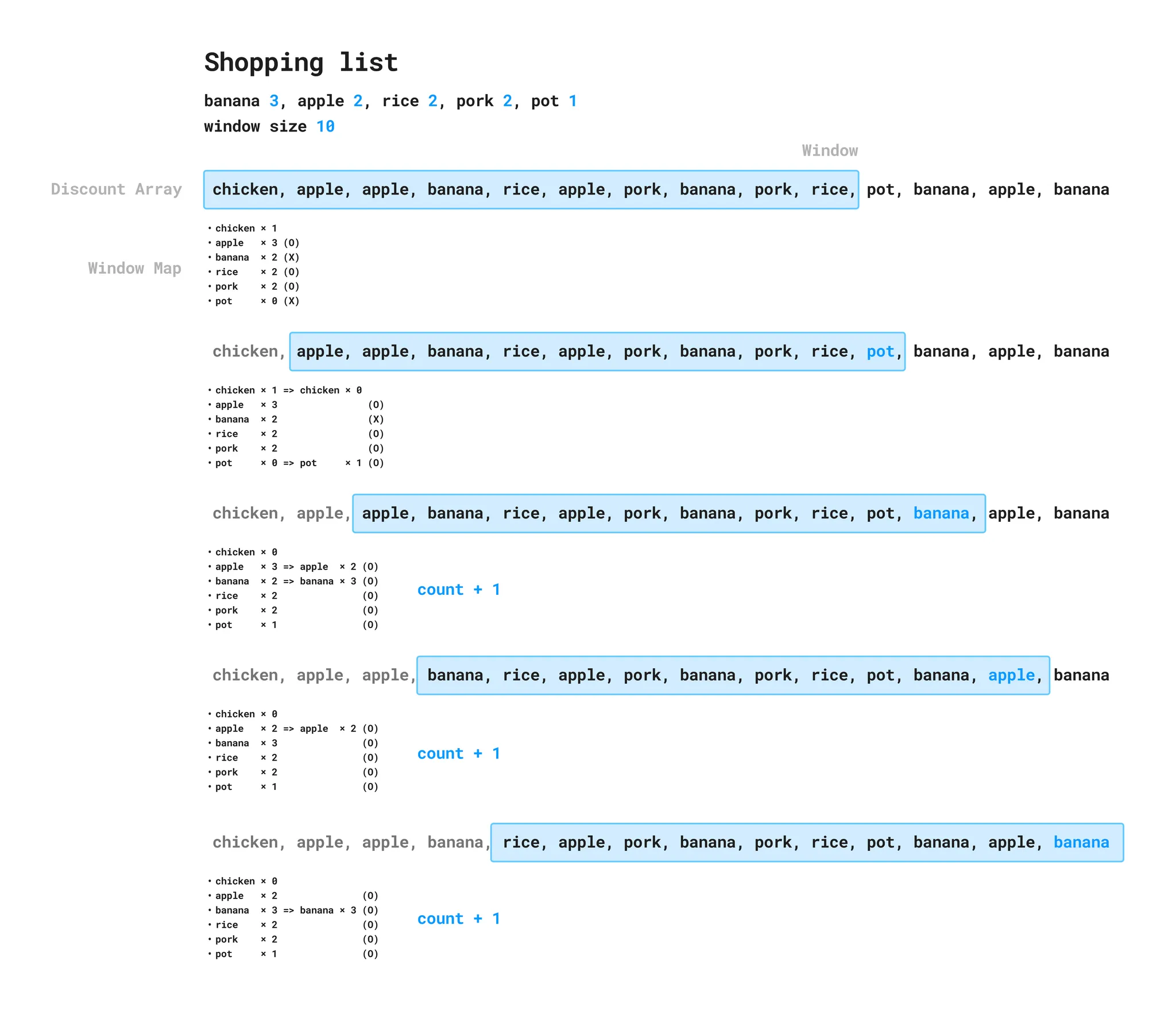
Task: Select the gray Window label
Action: coord(829,150)
